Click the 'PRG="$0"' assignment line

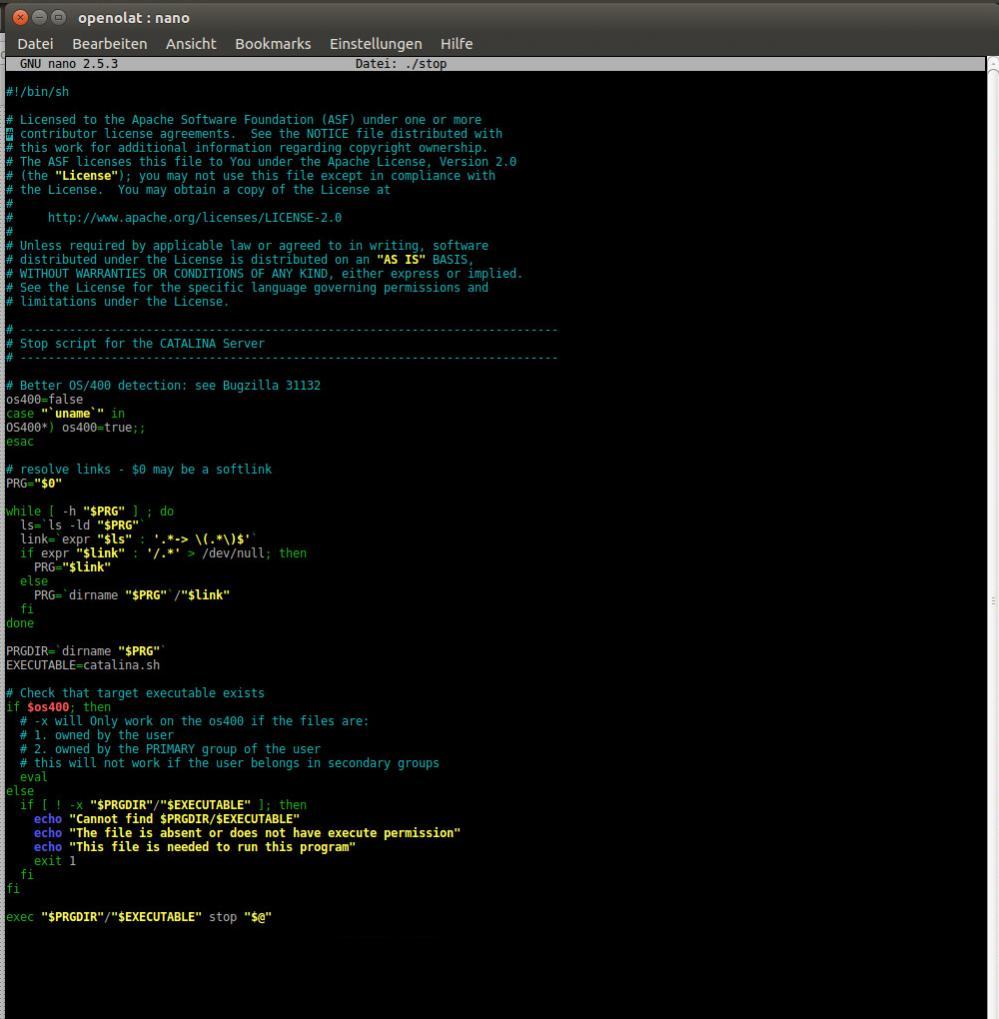tap(34, 484)
